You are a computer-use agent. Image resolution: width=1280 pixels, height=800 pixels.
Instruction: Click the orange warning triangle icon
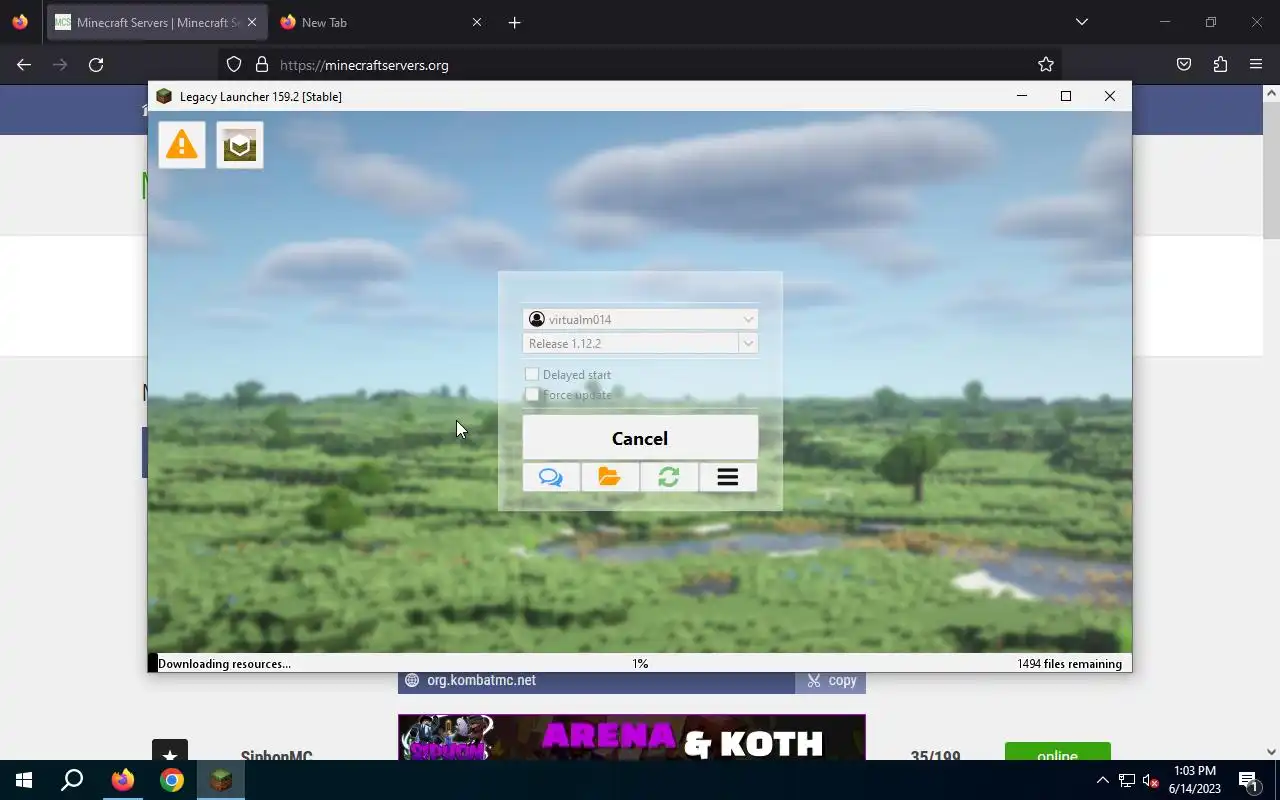[182, 145]
